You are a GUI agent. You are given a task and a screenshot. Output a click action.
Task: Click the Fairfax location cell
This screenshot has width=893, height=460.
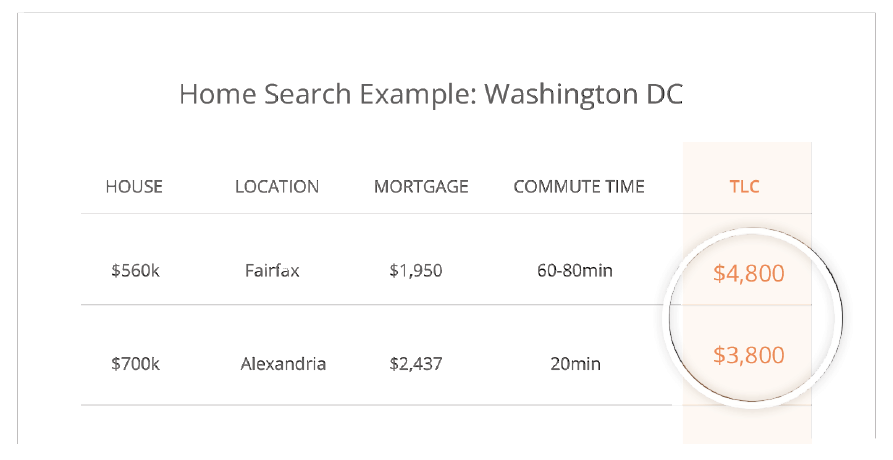(x=272, y=270)
